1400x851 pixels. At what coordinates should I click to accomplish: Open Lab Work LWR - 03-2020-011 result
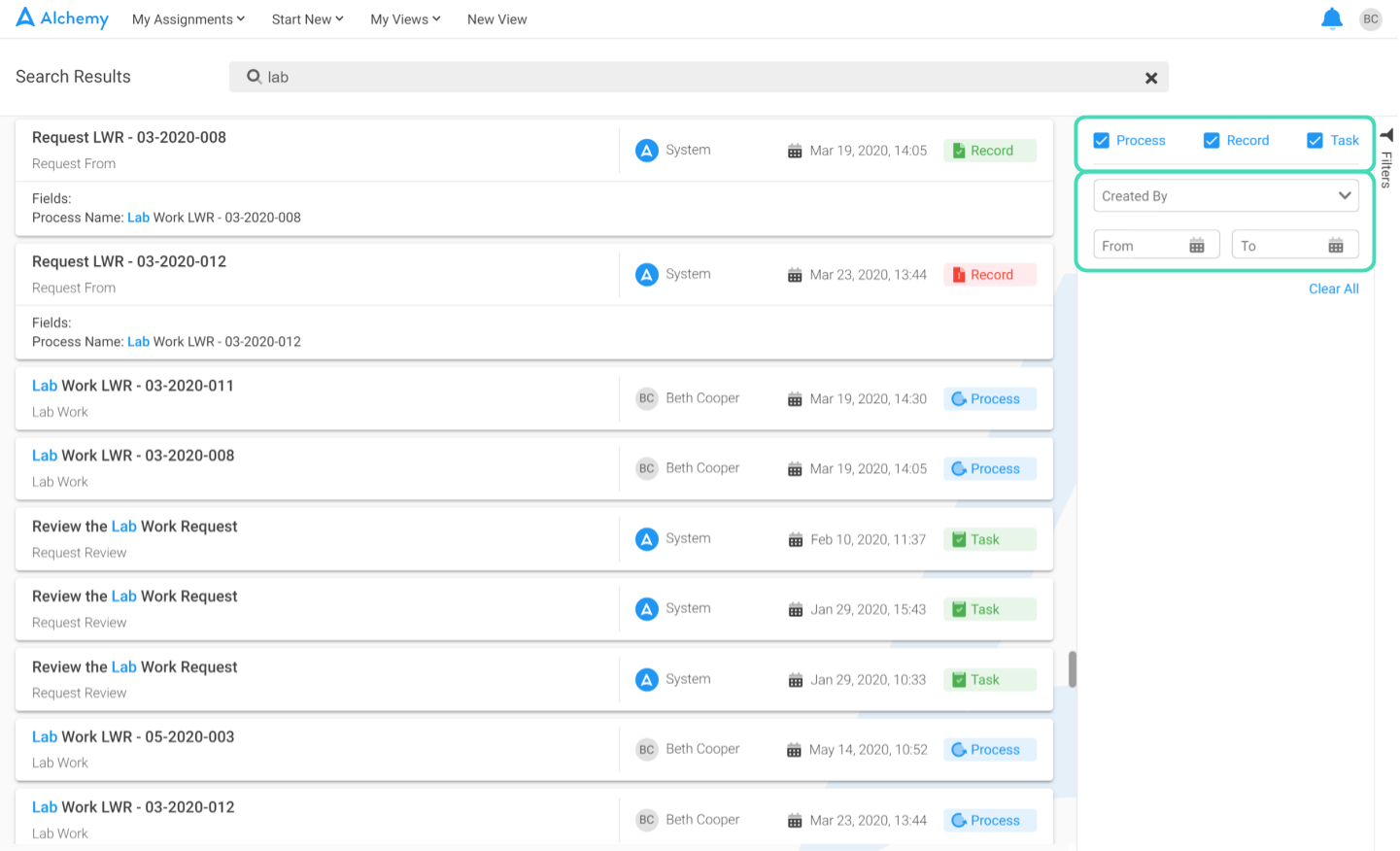133,386
